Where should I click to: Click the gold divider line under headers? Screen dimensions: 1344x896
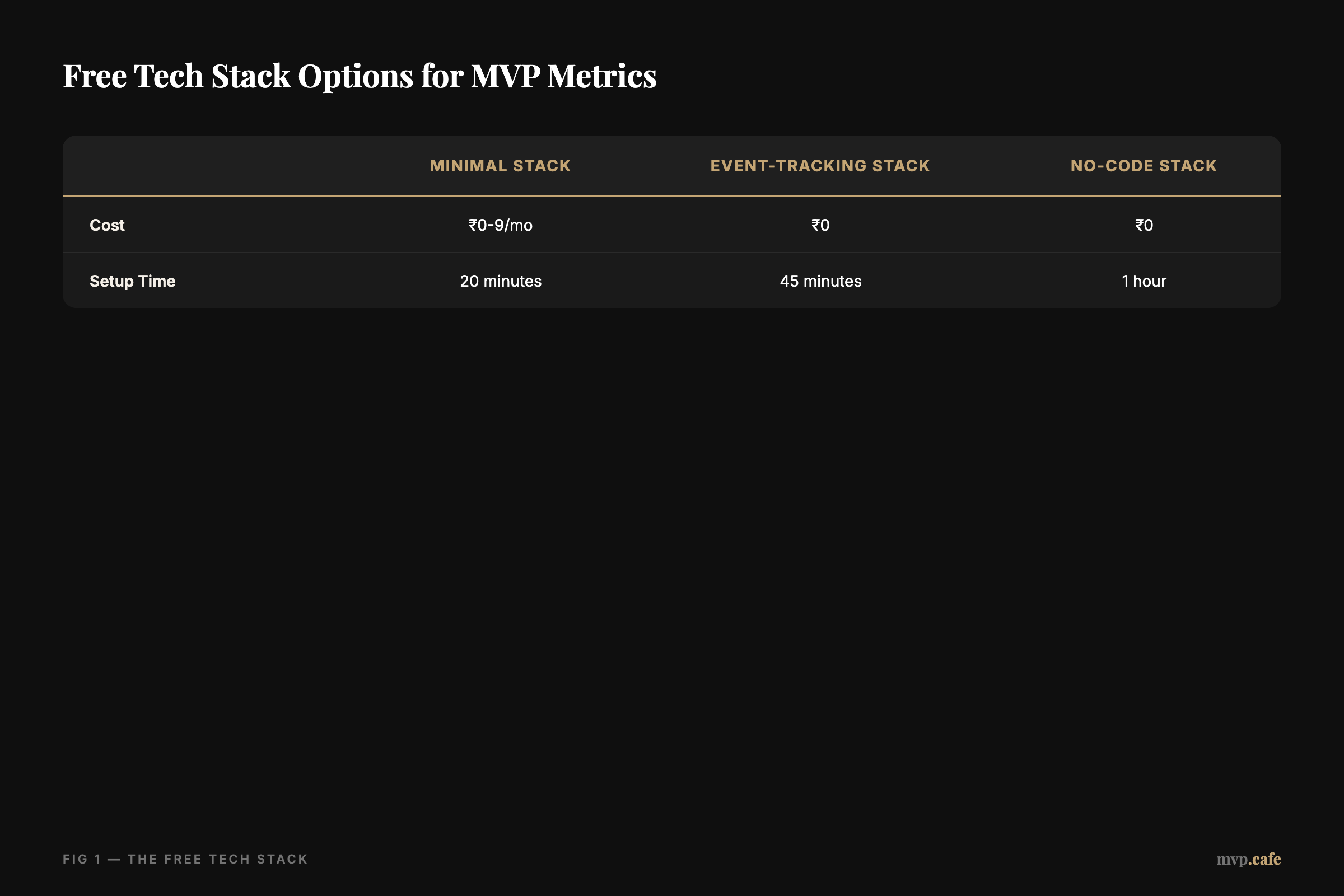671,196
